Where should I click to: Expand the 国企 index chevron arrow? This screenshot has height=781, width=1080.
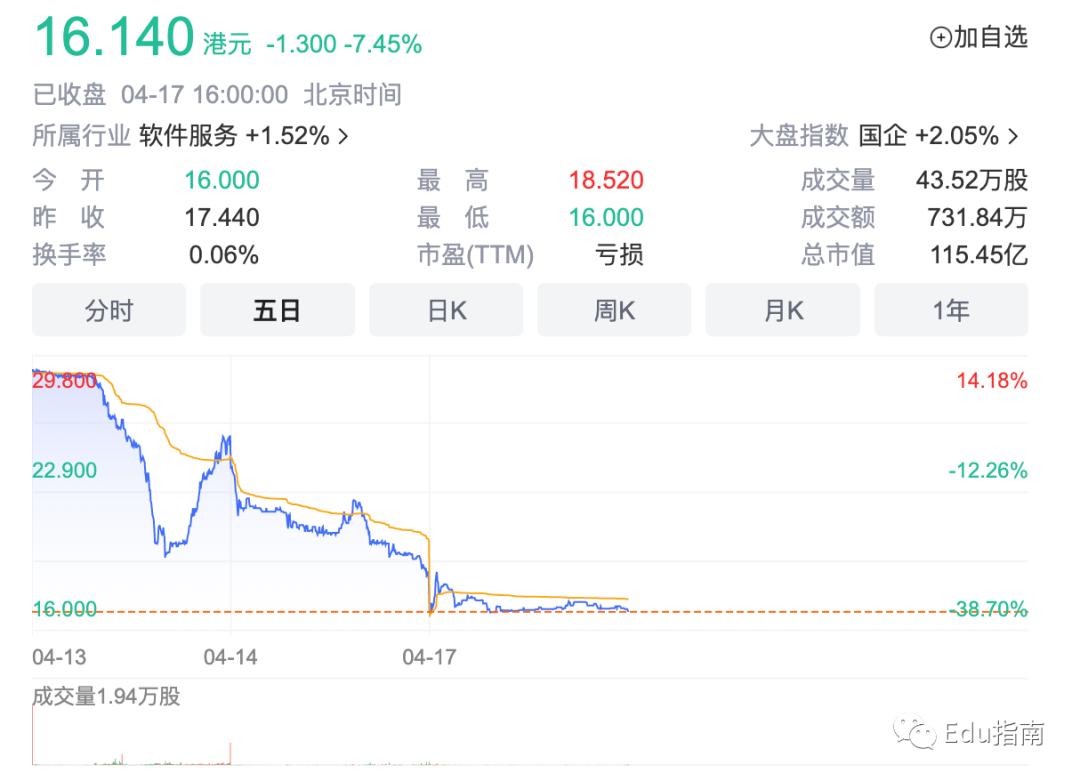pos(1012,136)
